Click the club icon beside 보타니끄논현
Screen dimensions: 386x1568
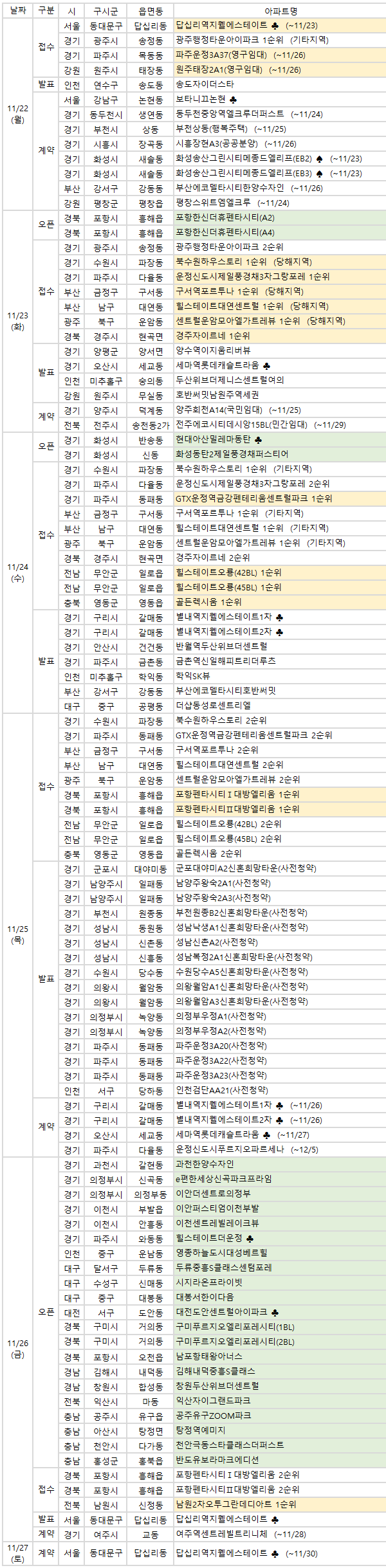(233, 100)
